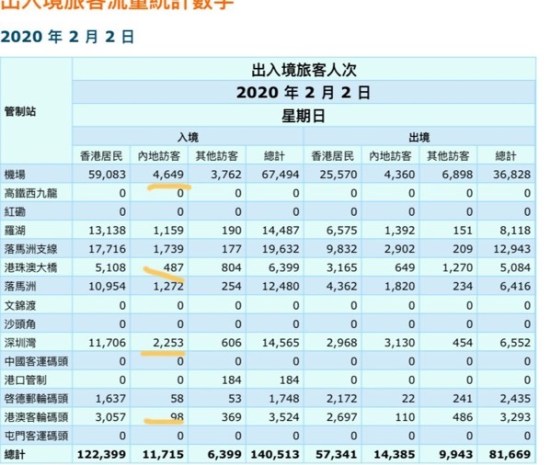550x465 pixels.
Task: Select the airport arrival total 67,494
Action: pyautogui.click(x=280, y=174)
